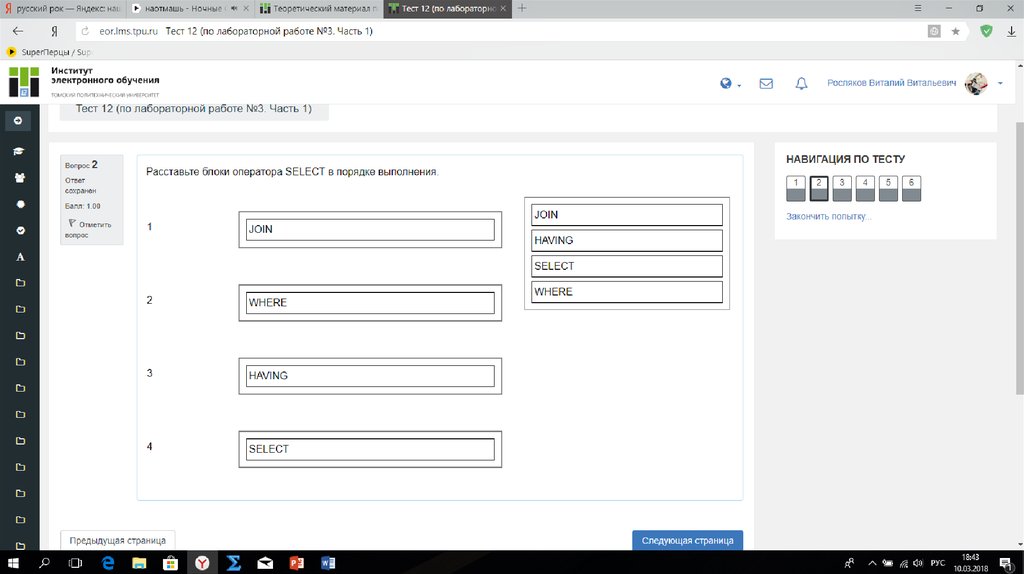Select the SELECT block in slot 4

click(x=370, y=449)
